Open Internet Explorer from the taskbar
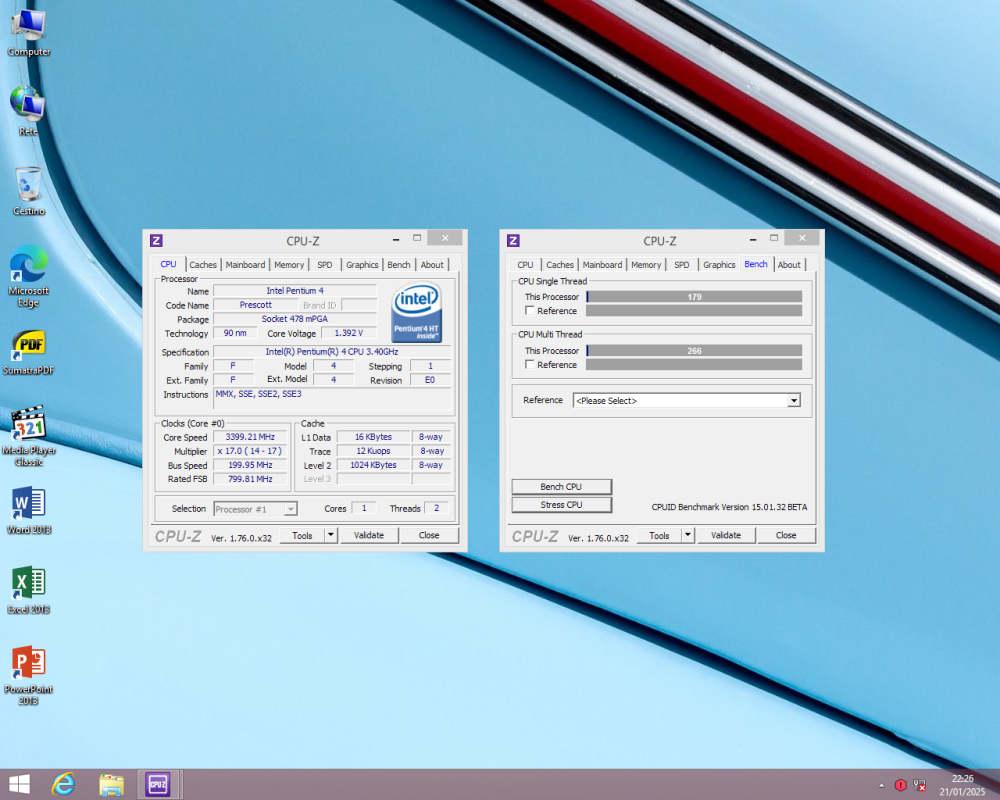 63,784
